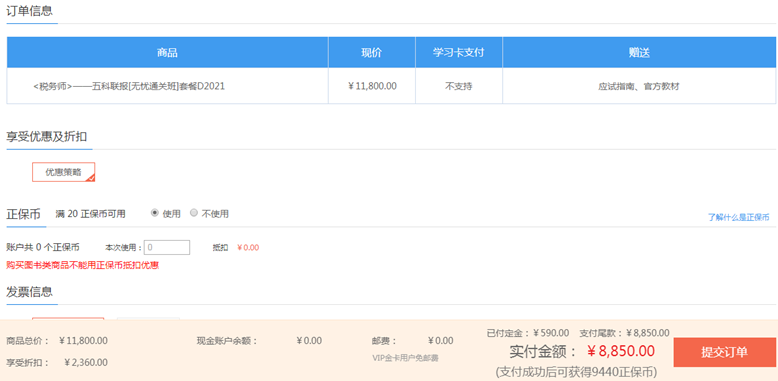Screen dimensions: 778x381
Task: Open the 了解什么是正保币 link
Action: (738, 217)
